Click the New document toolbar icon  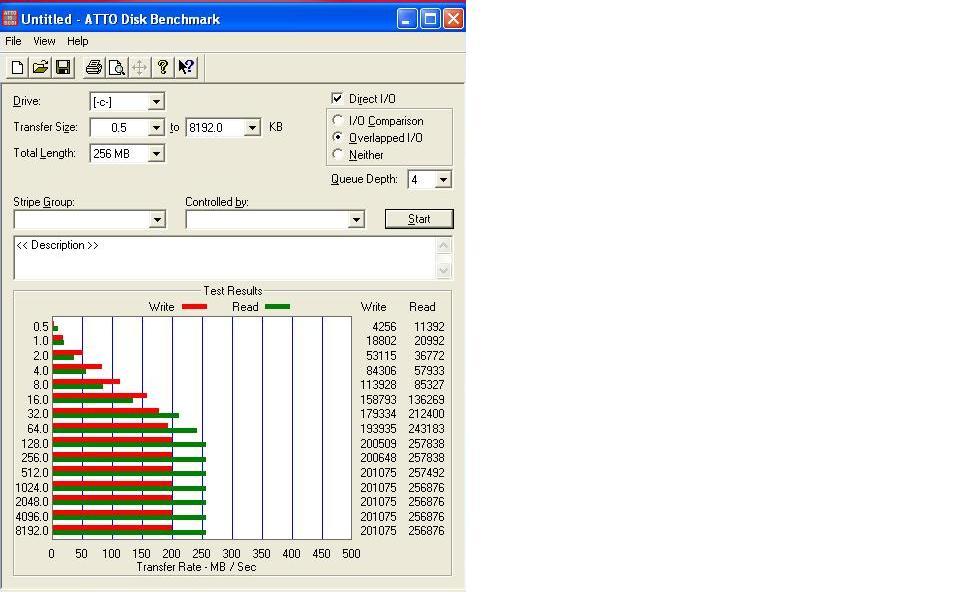[17, 67]
